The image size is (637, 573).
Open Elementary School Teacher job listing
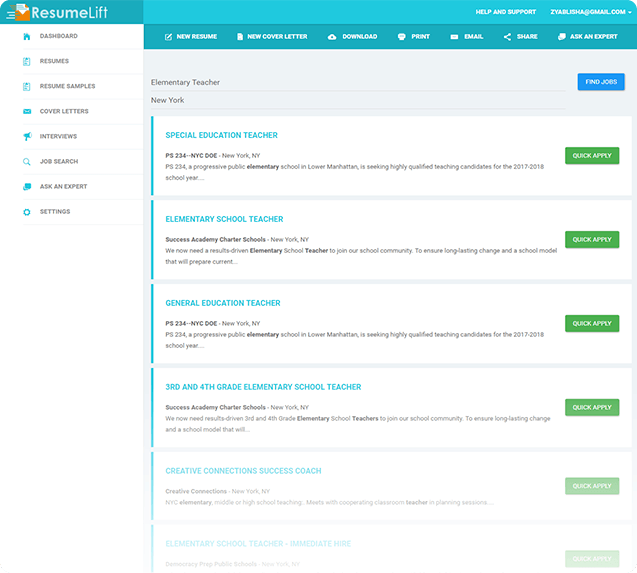coord(224,219)
